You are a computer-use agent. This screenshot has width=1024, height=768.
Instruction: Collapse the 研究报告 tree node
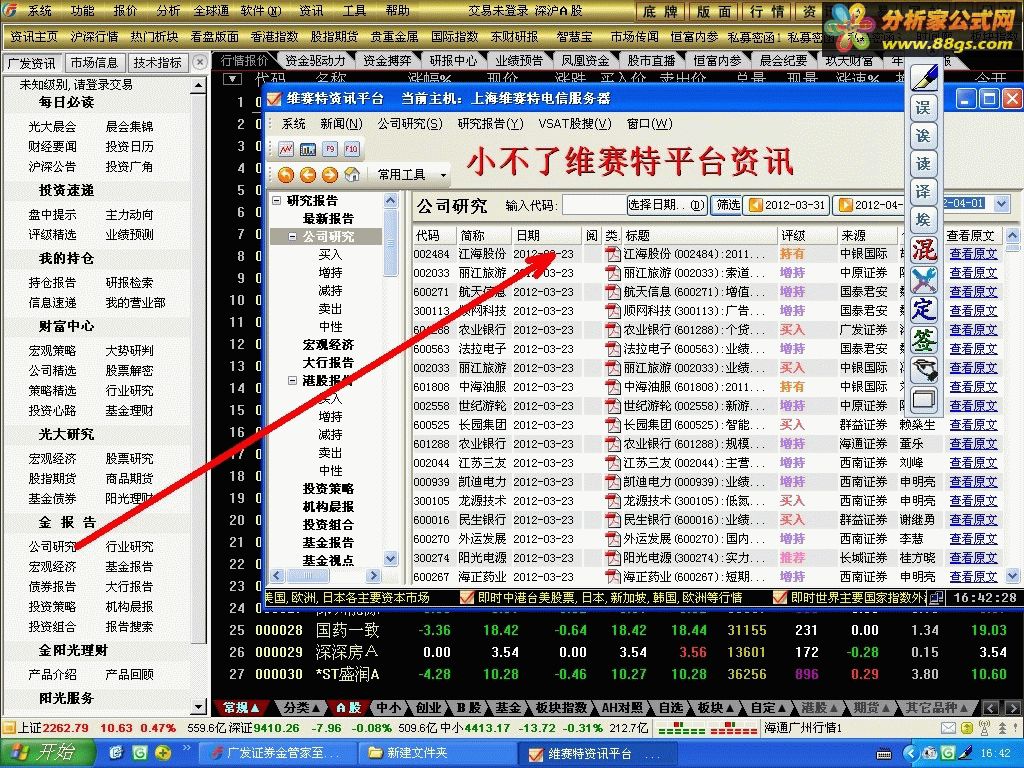tap(277, 200)
